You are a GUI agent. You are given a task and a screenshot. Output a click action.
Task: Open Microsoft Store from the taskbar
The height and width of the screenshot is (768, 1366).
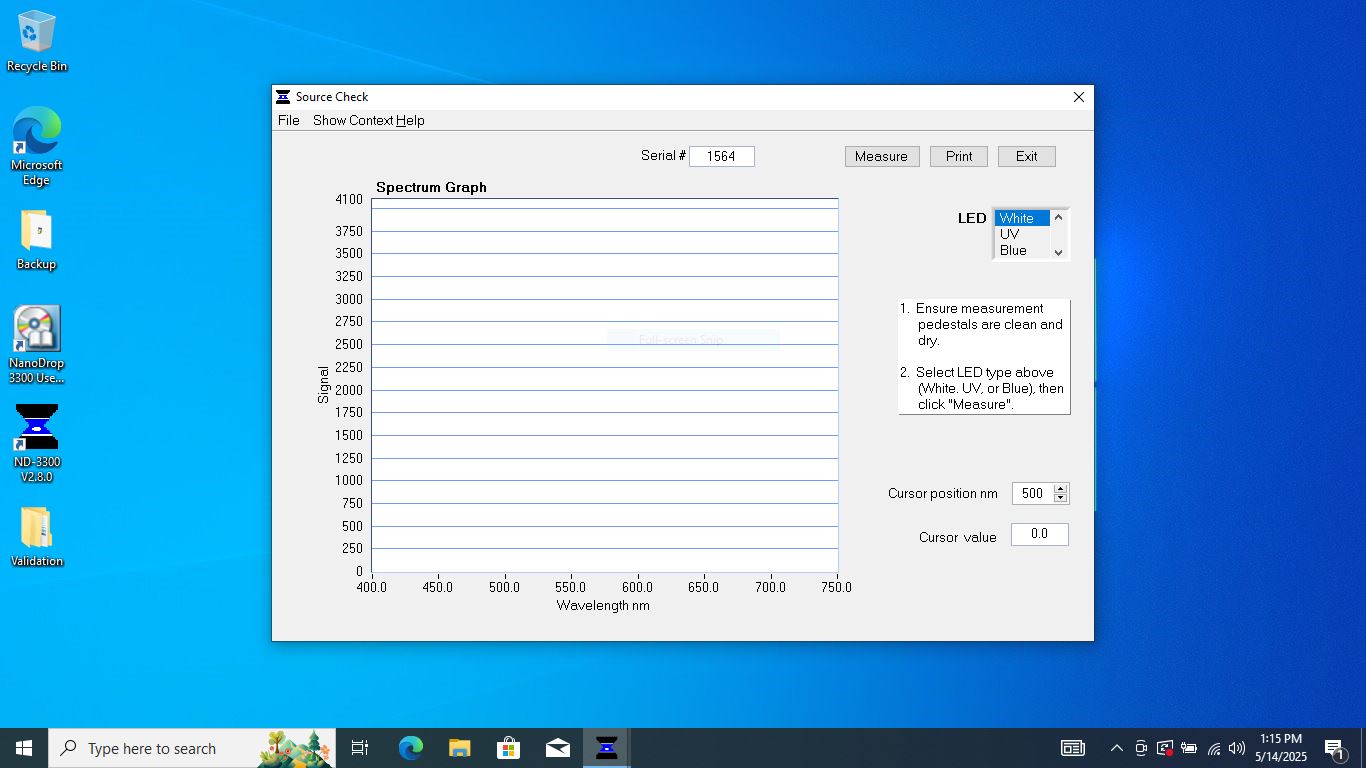[508, 748]
